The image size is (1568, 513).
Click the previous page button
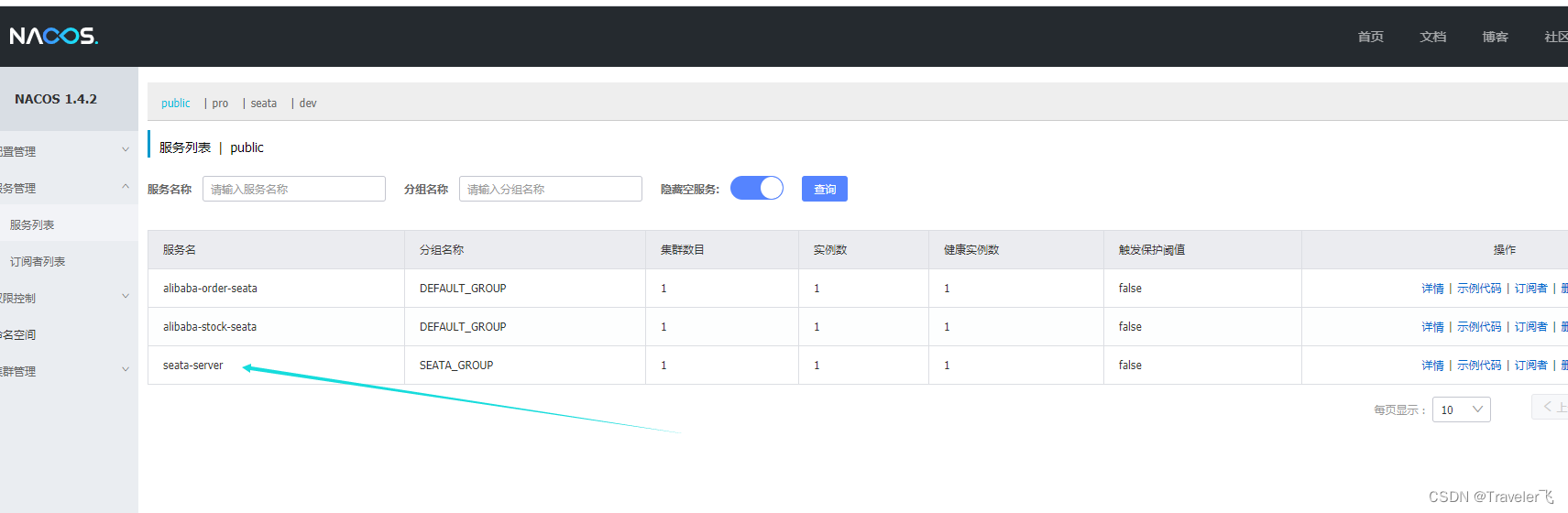[x=1551, y=407]
